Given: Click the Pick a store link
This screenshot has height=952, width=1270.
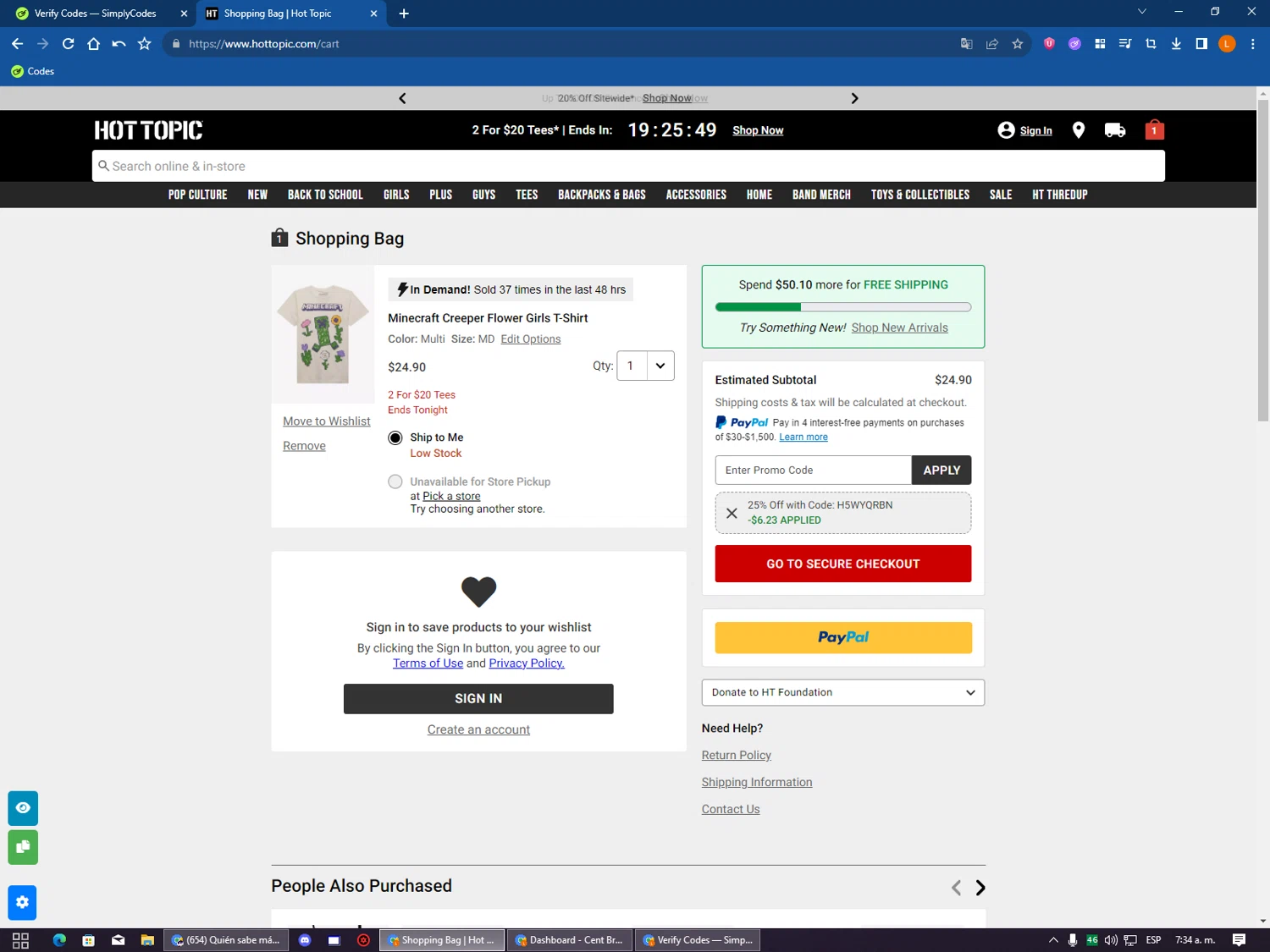Looking at the screenshot, I should click(x=451, y=497).
